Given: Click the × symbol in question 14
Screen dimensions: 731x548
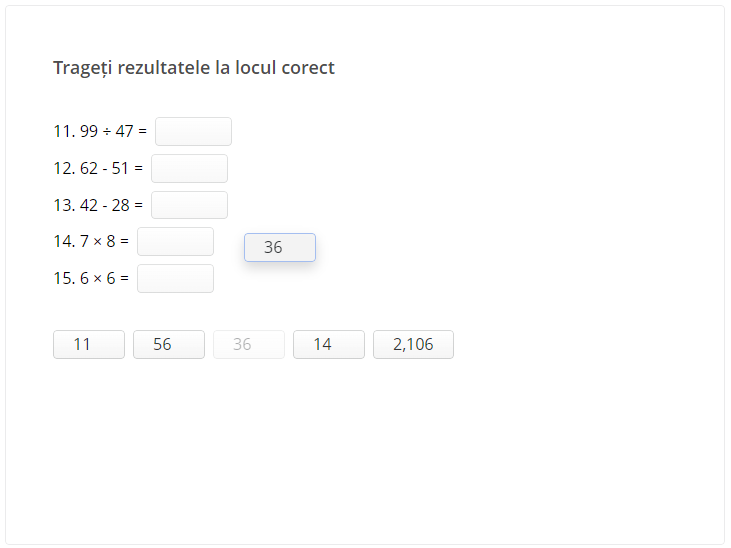Looking at the screenshot, I should 97,241.
